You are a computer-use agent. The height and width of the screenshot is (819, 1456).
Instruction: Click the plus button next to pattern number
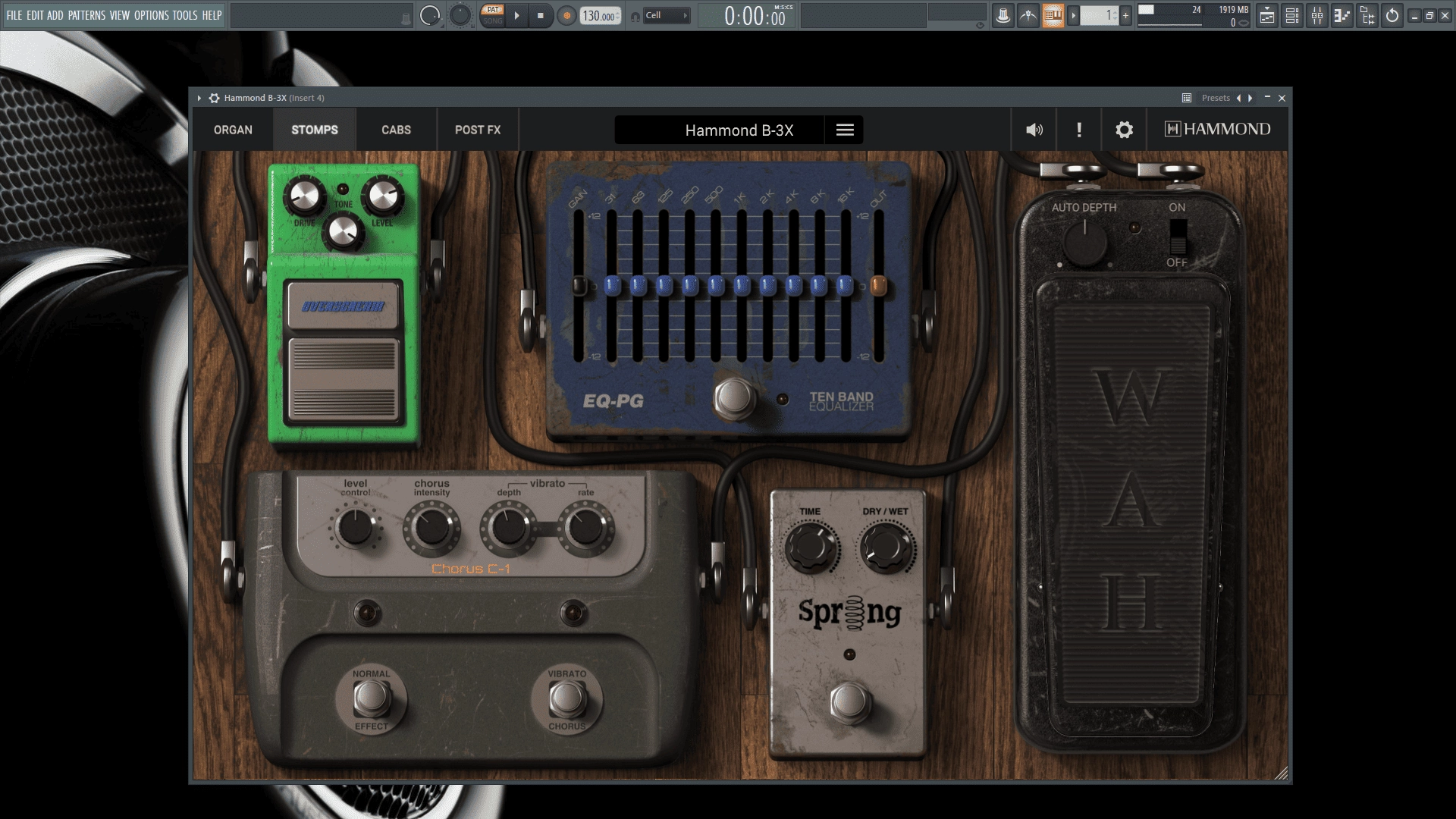[1125, 15]
